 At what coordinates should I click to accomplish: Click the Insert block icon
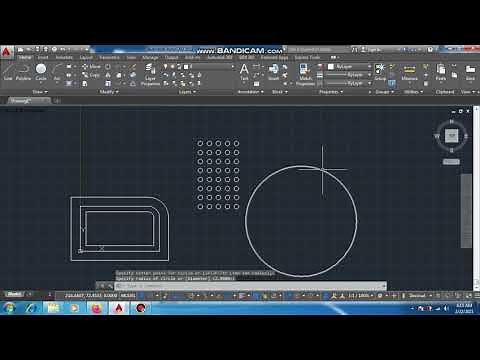pos(273,72)
